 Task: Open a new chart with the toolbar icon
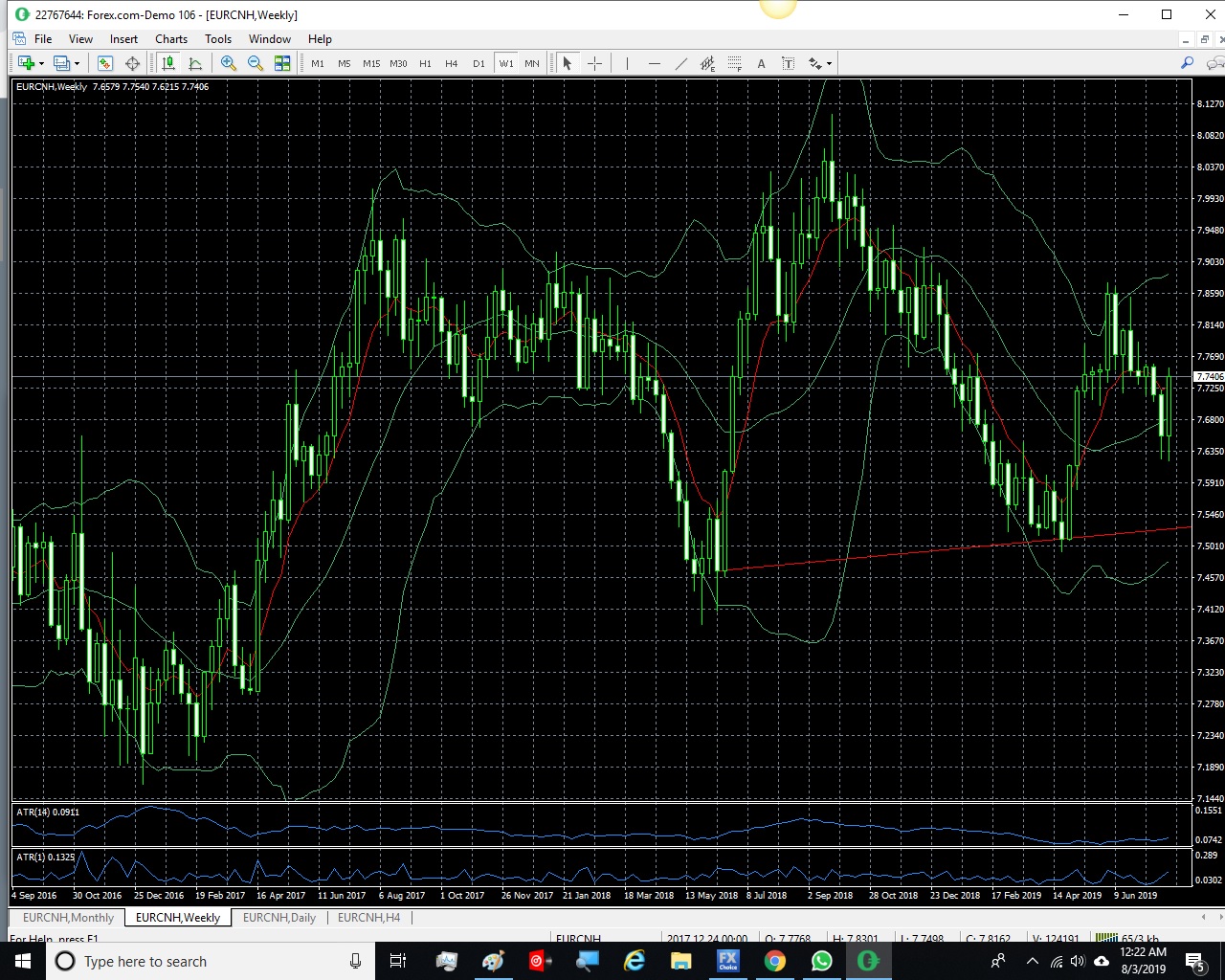(26, 63)
